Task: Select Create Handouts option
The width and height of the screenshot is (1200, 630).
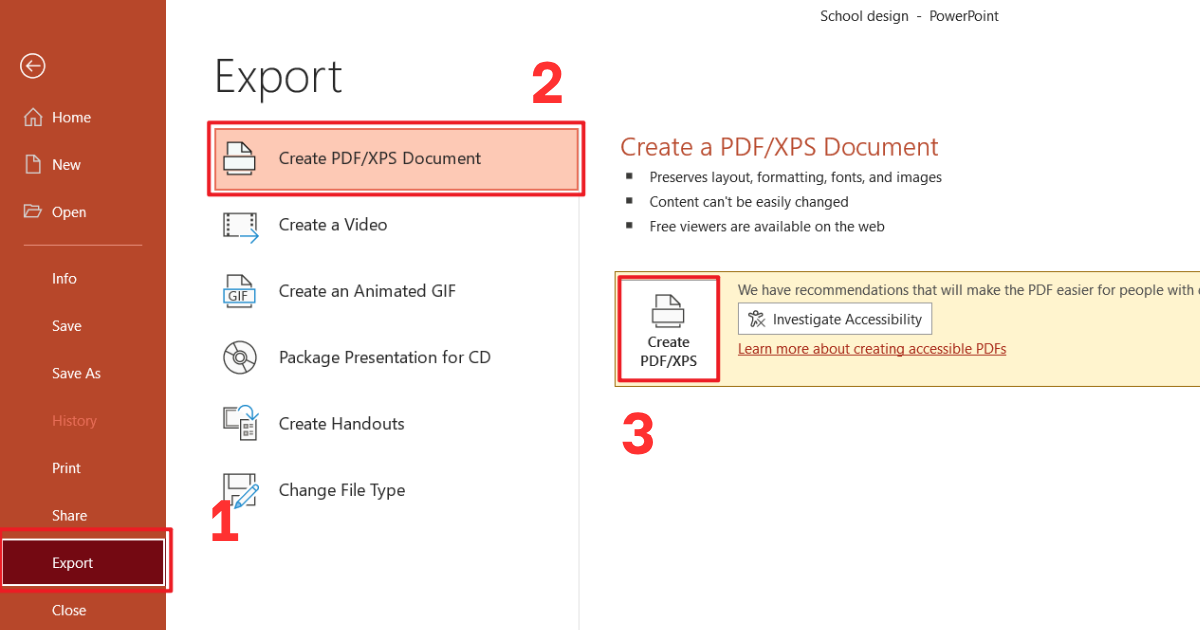Action: [396, 423]
